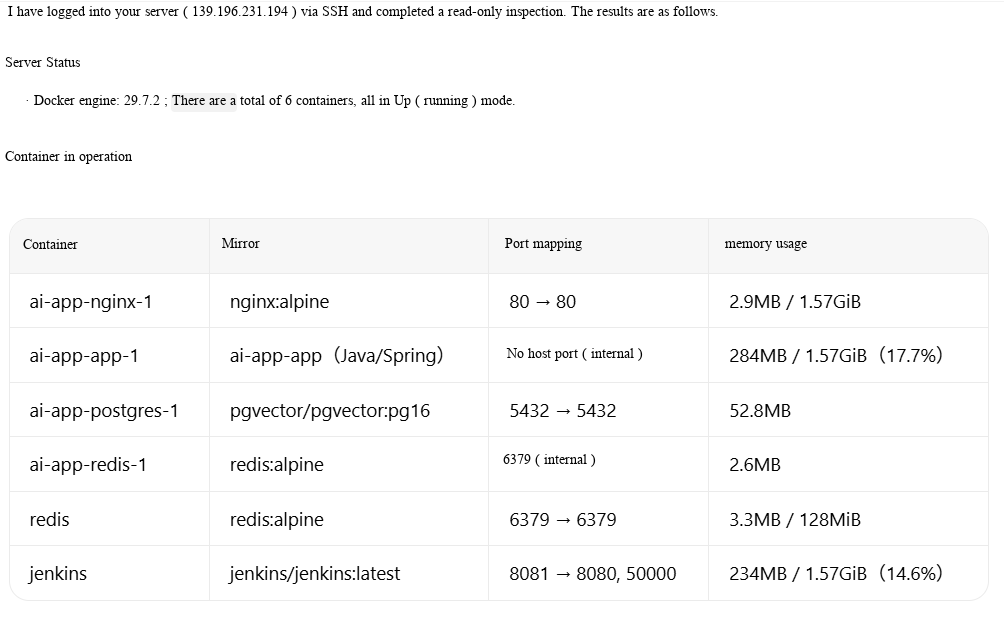Click the memory usage column header

(765, 243)
